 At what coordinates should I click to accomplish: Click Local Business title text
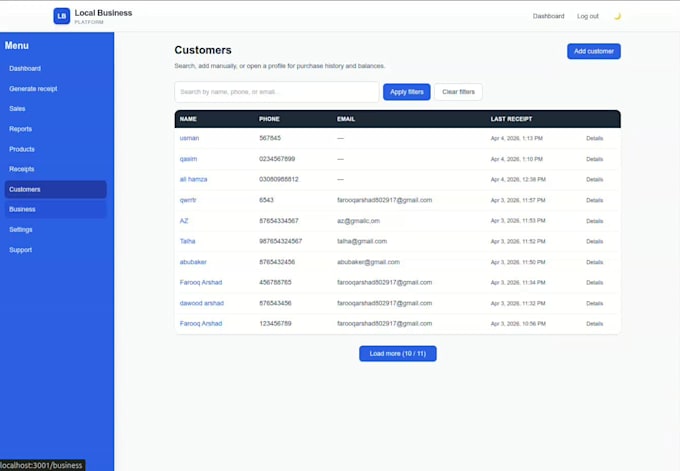pos(103,13)
